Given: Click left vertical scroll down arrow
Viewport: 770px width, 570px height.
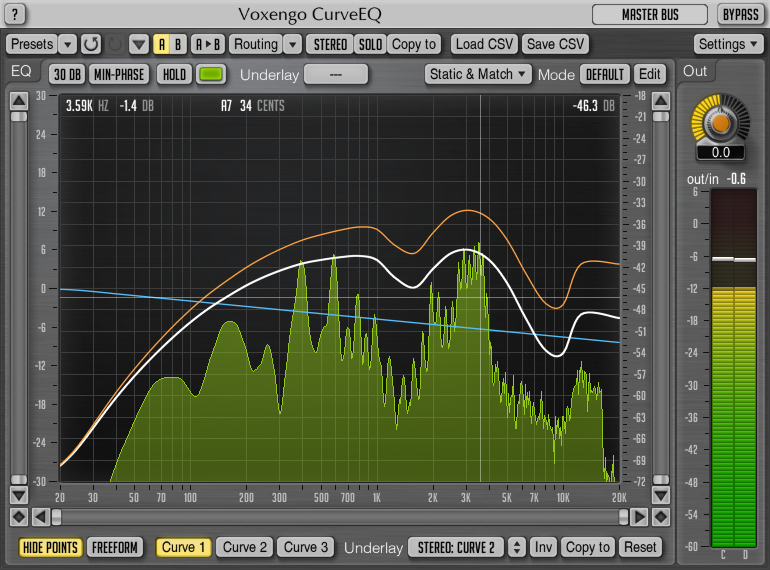Looking at the screenshot, I should tap(19, 495).
